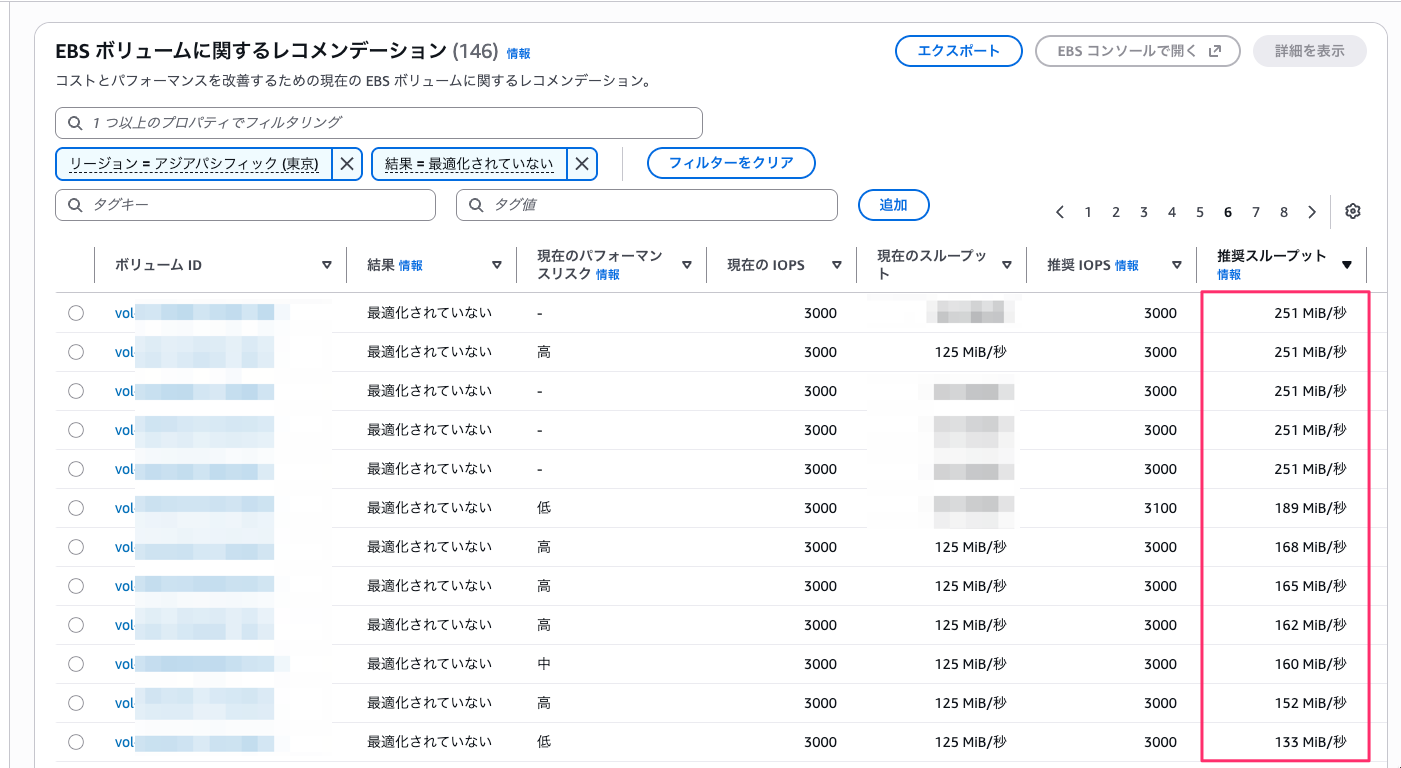Click the ボリューム ID column header text
This screenshot has height=768, width=1401.
[x=158, y=265]
